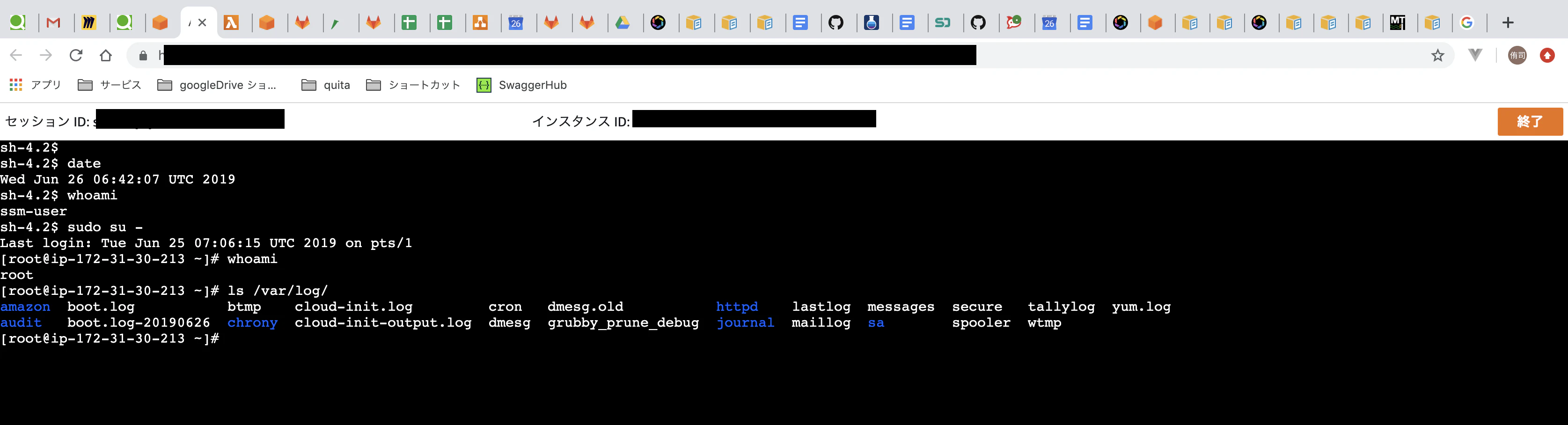Screen dimensions: 1568x425
Task: Open the tab with orange diagram icon
Action: 480,23
